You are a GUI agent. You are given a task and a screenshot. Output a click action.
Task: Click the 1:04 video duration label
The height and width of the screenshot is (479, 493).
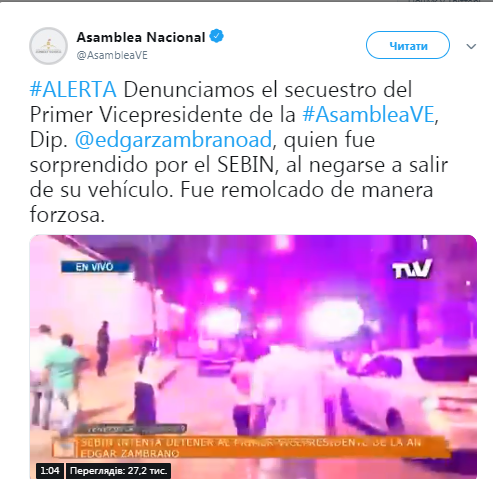click(x=50, y=470)
